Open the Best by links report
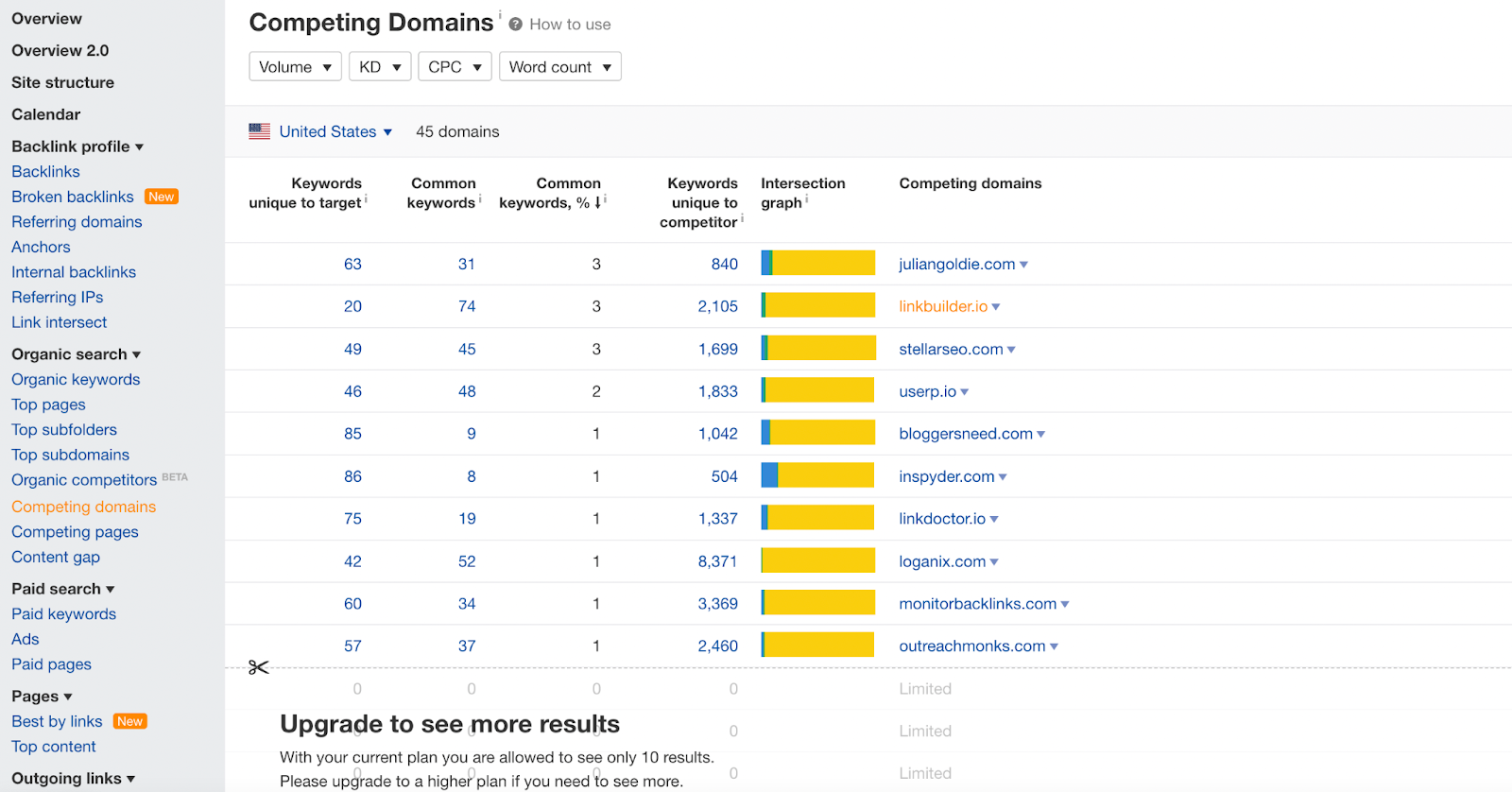1512x792 pixels. tap(57, 722)
